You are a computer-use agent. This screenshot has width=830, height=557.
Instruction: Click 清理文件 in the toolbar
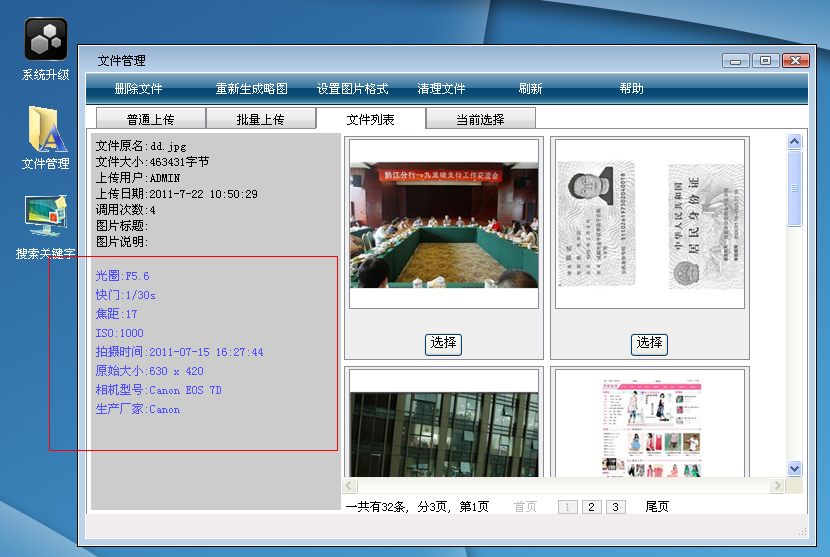(x=441, y=89)
